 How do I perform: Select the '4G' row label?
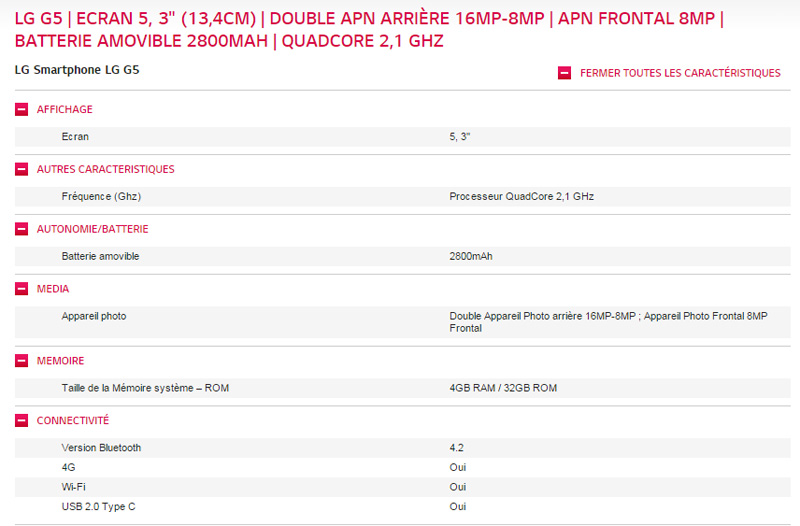[x=68, y=467]
